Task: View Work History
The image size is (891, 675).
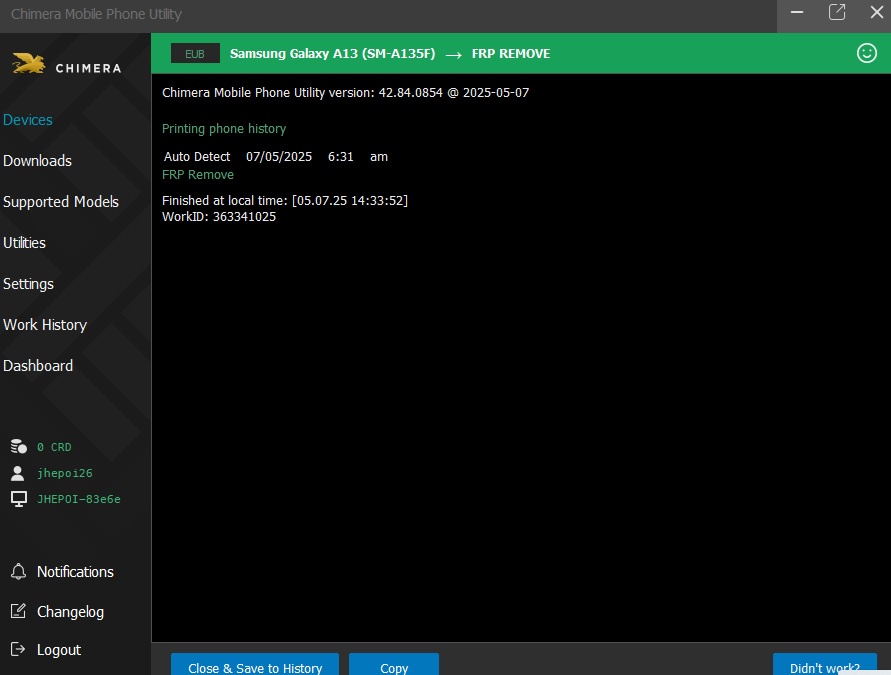Action: (45, 325)
